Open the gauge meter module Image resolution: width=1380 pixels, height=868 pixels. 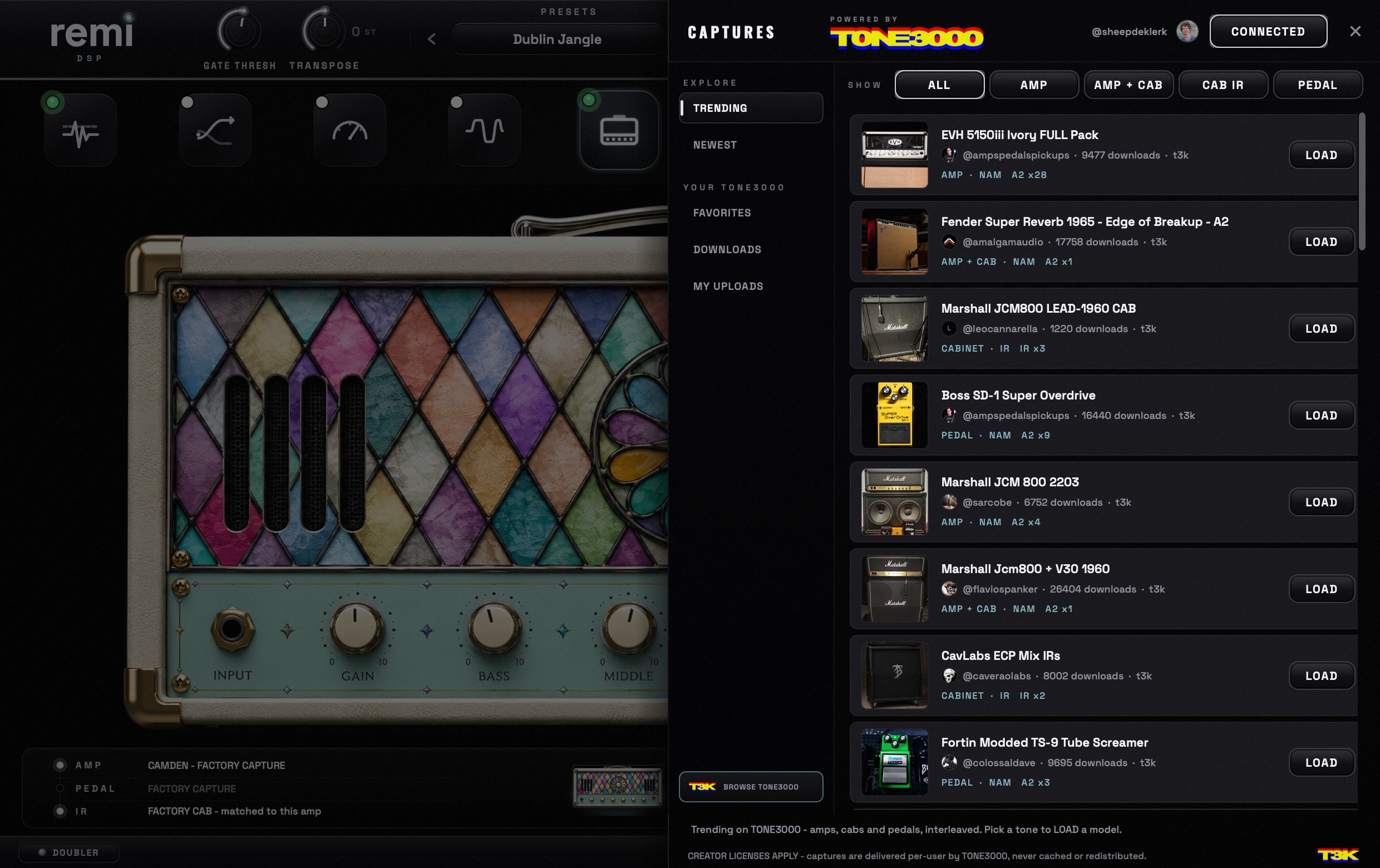350,131
